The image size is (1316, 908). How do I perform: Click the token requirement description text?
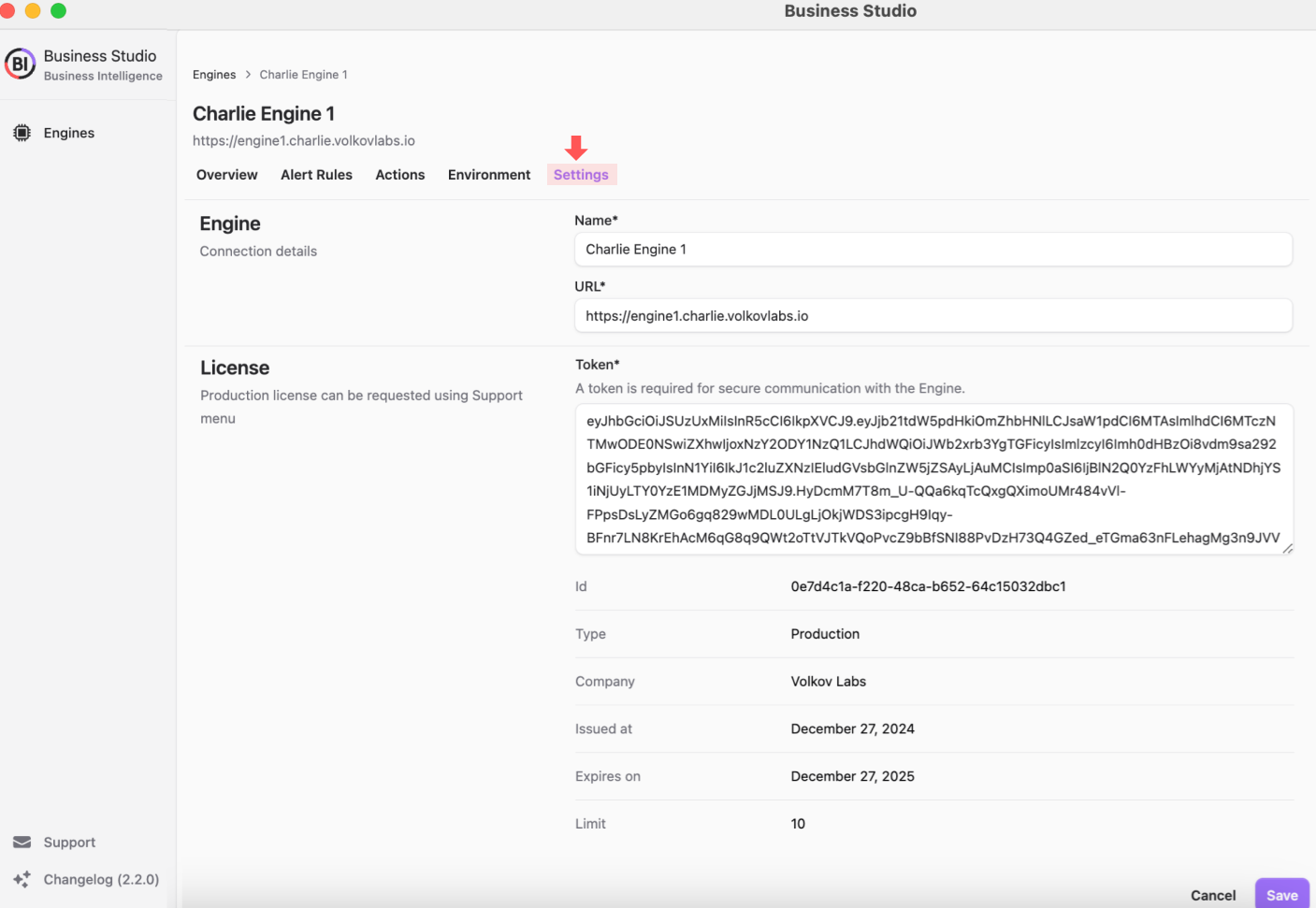(770, 388)
